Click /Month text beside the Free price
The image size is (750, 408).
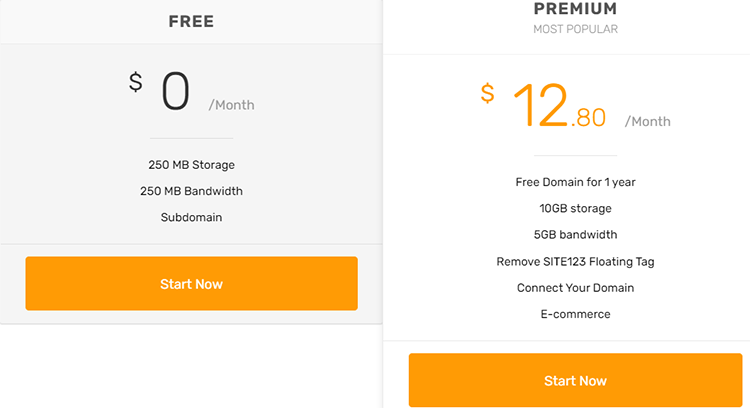pyautogui.click(x=231, y=105)
